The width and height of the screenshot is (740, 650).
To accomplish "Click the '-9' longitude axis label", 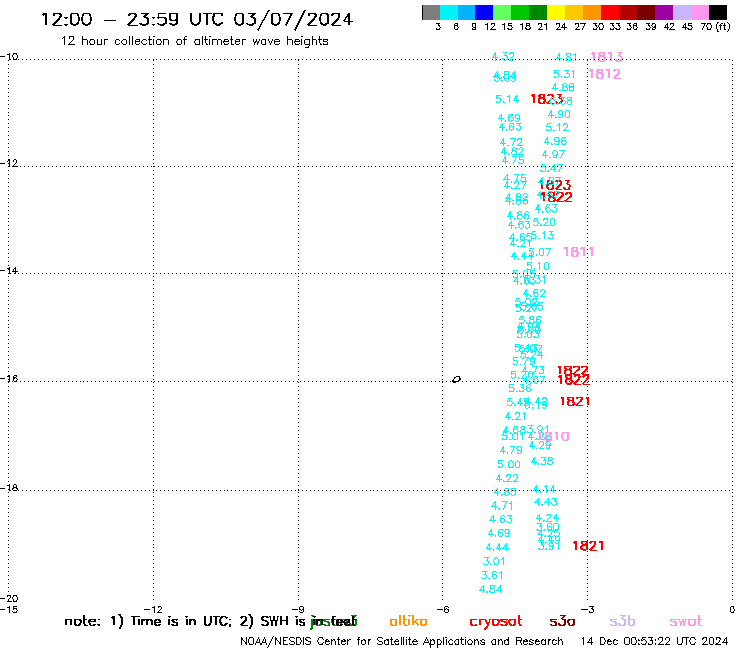I will [x=298, y=609].
